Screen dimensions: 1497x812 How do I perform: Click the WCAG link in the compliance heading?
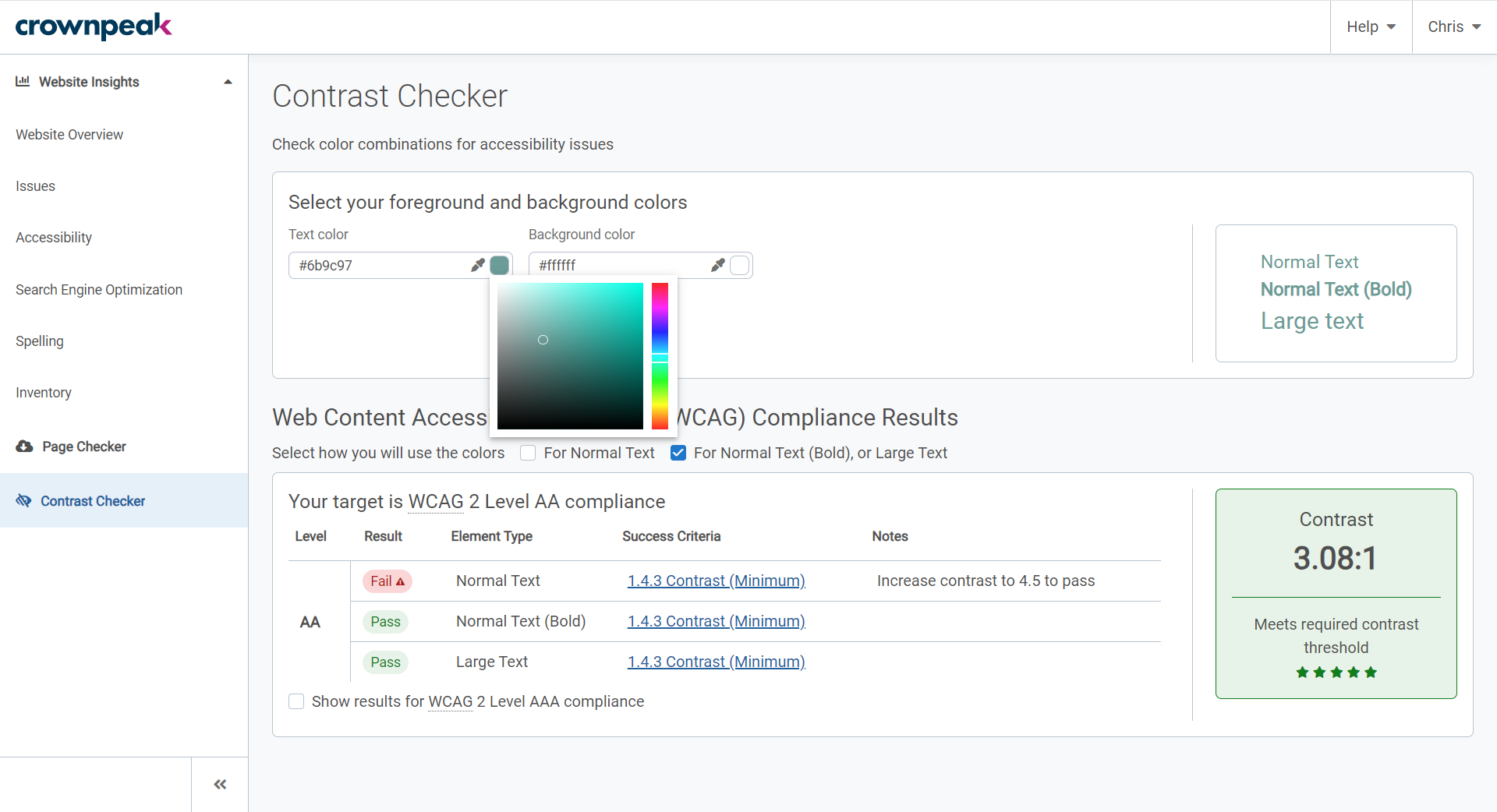[x=435, y=501]
